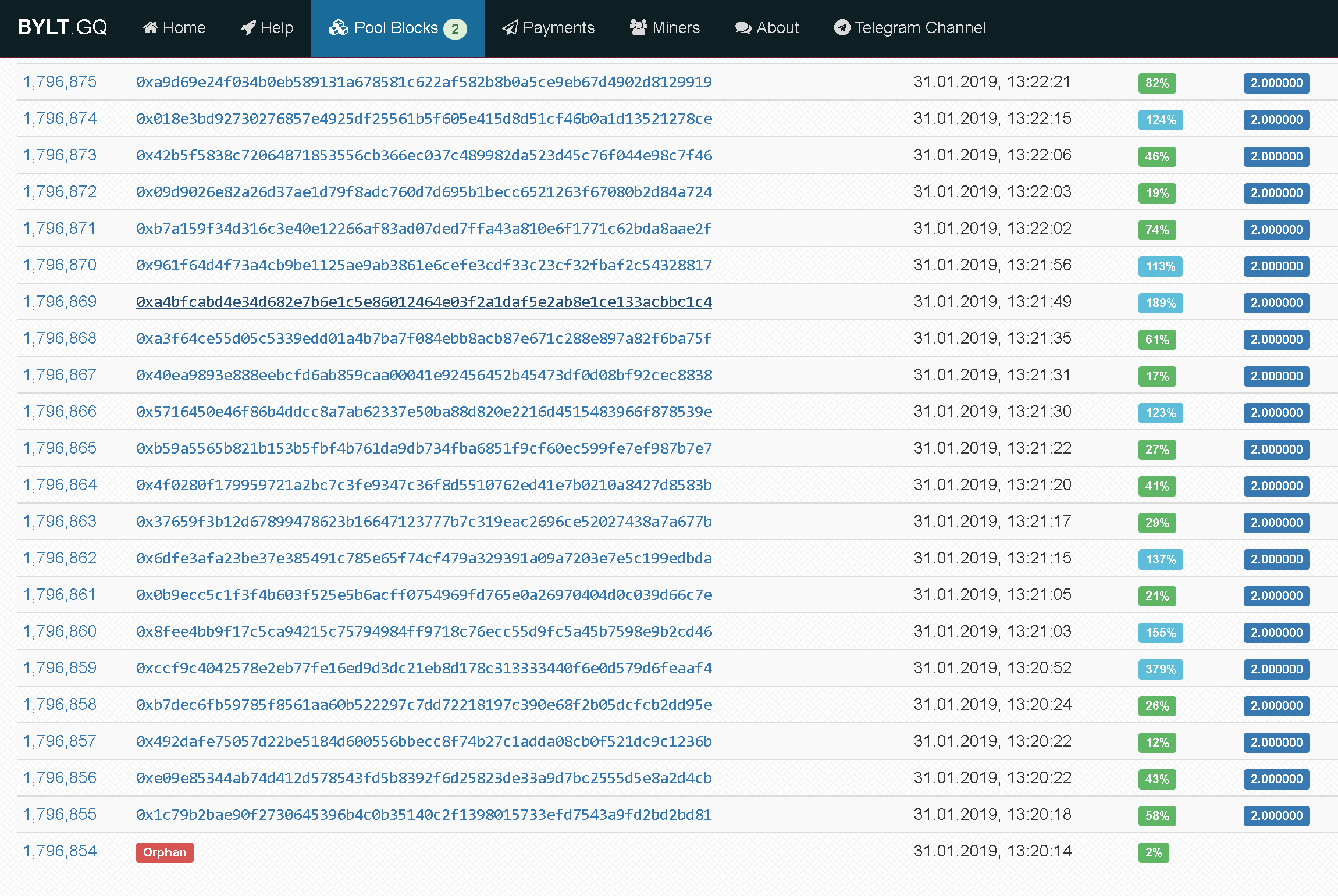Click the paper plane Payments icon
This screenshot has height=896, width=1338.
tap(510, 27)
